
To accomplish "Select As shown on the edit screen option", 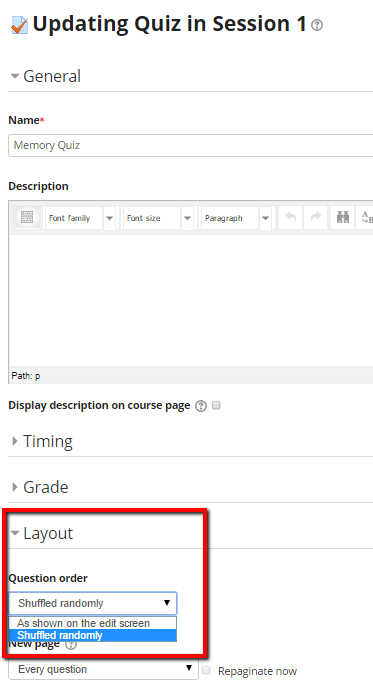I will coord(92,623).
